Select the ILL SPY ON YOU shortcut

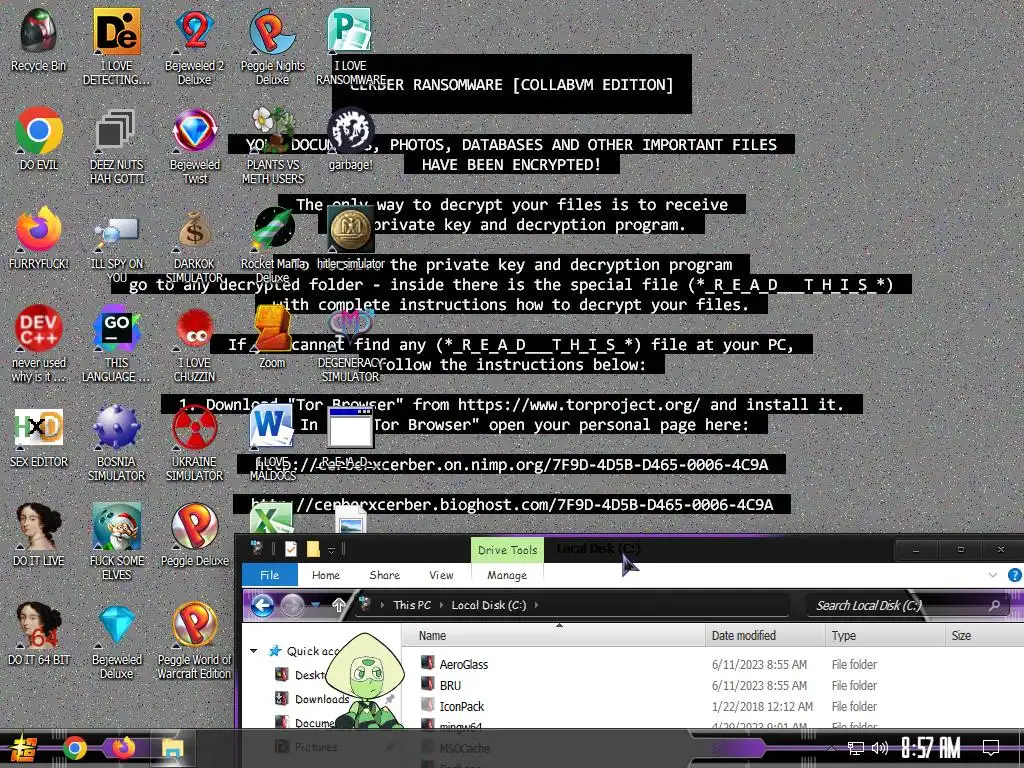tap(116, 246)
